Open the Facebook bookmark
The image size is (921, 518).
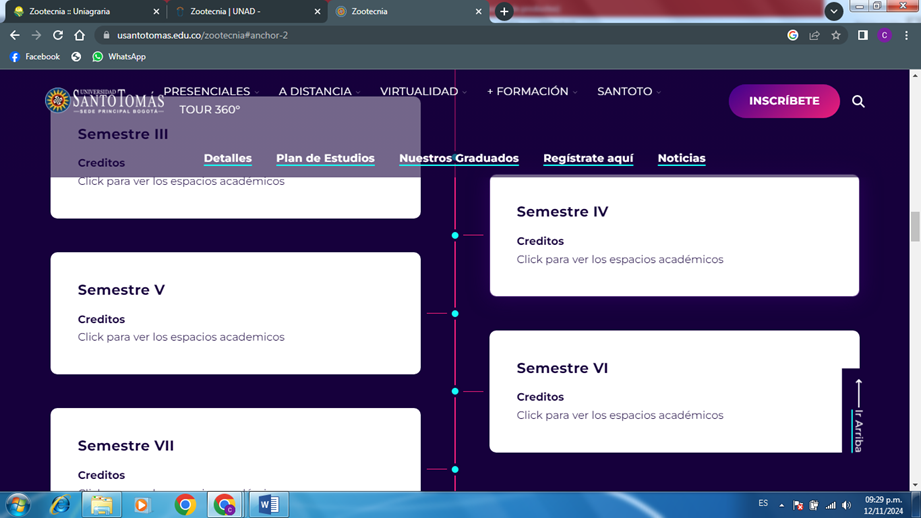[x=35, y=57]
